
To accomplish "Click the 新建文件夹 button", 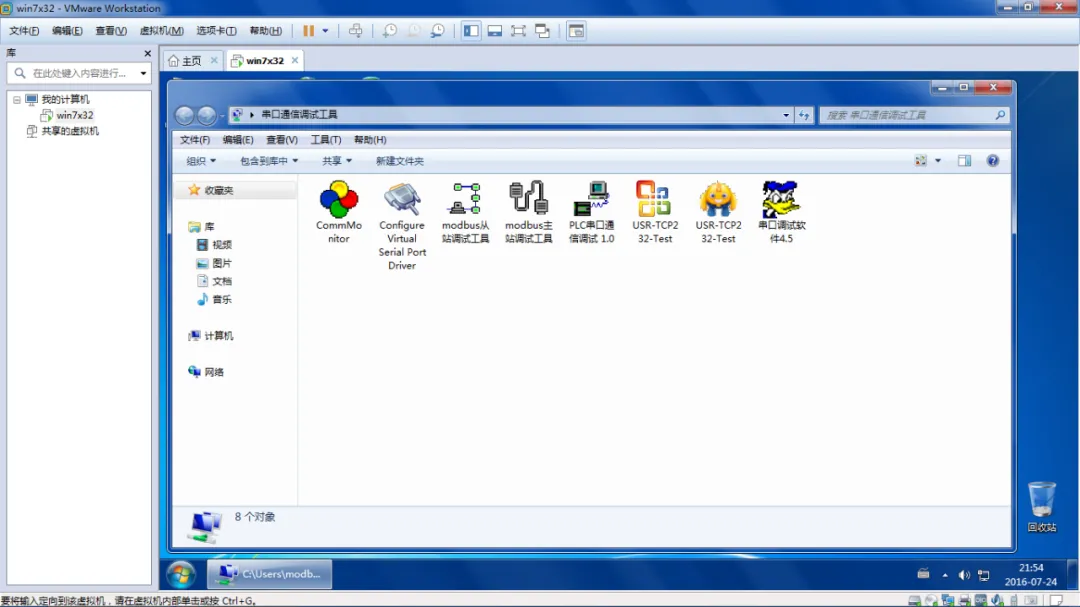I will [x=399, y=161].
